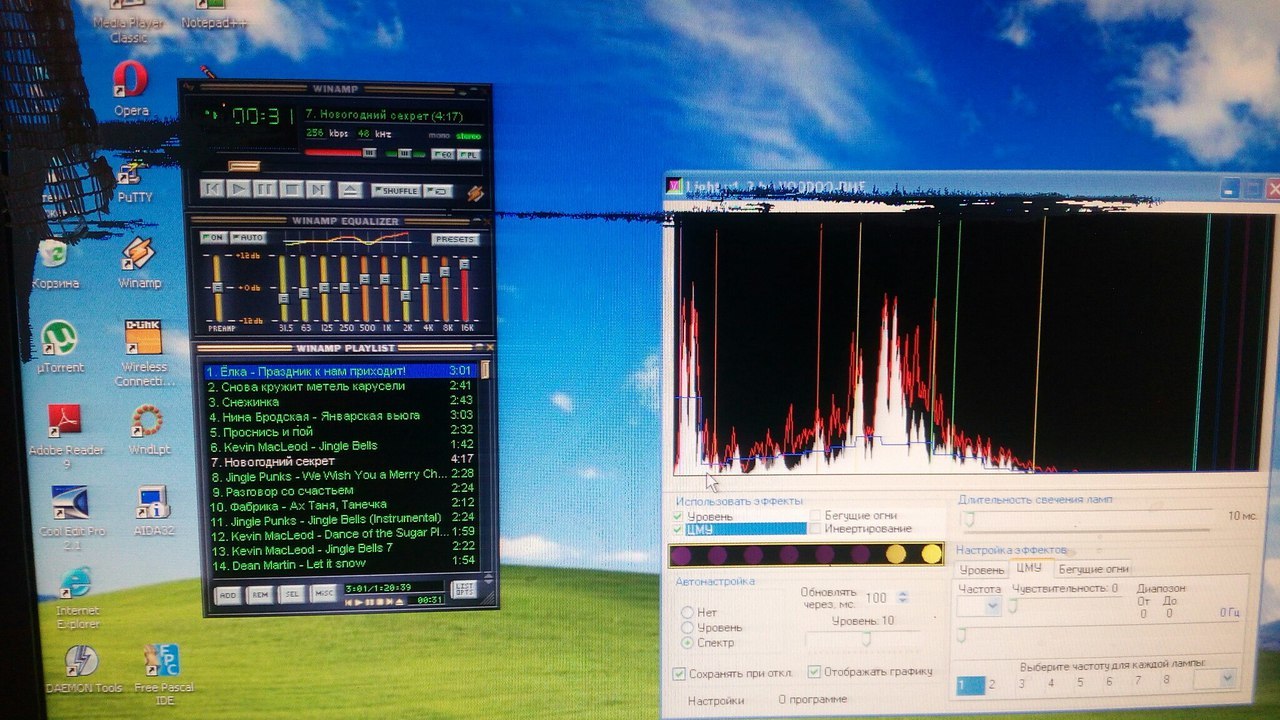The width and height of the screenshot is (1280, 720).
Task: Click playlist vertical scrollbar handle
Action: (x=486, y=369)
